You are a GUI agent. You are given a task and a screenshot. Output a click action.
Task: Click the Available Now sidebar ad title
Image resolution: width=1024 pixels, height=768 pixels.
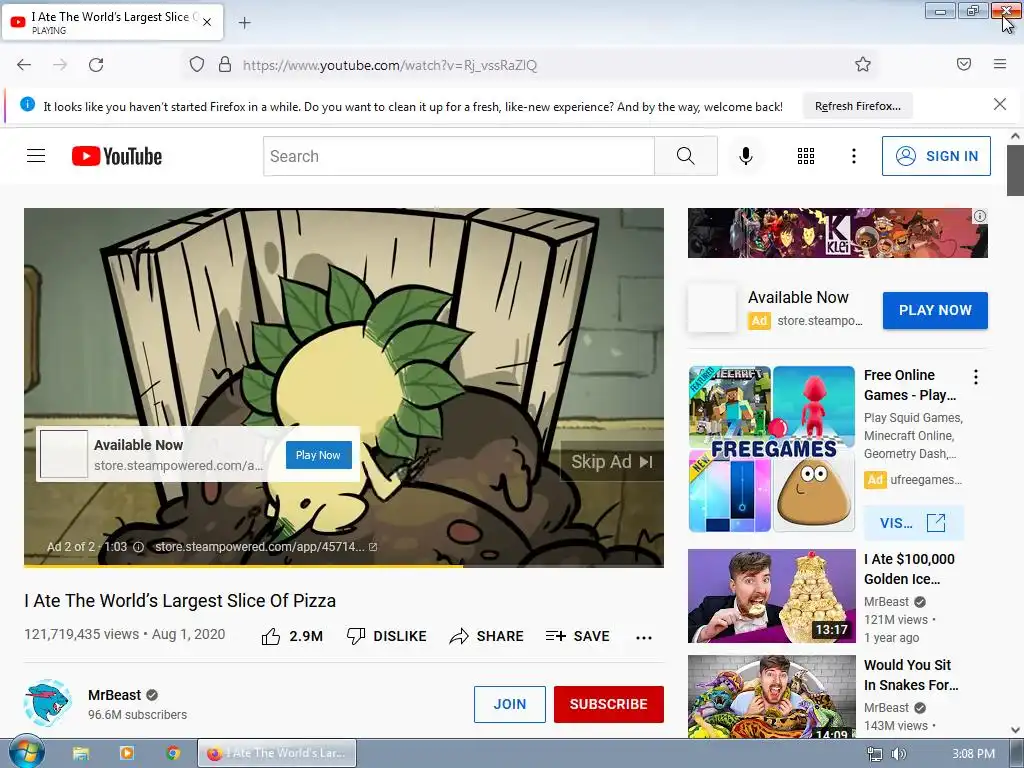(x=798, y=298)
